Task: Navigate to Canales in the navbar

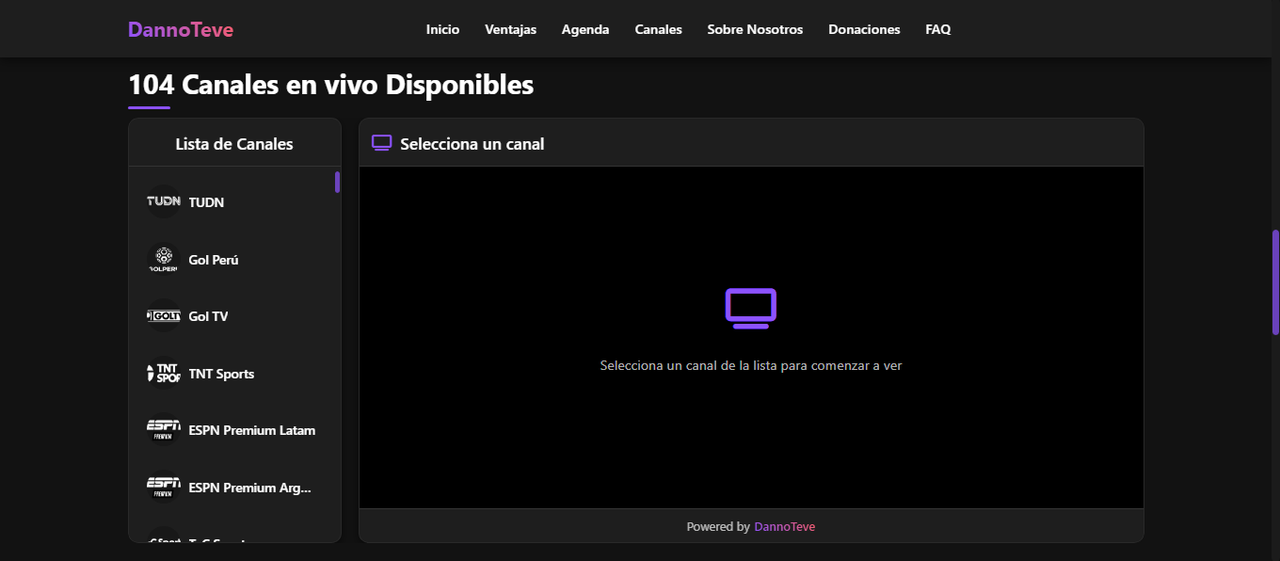Action: point(658,29)
